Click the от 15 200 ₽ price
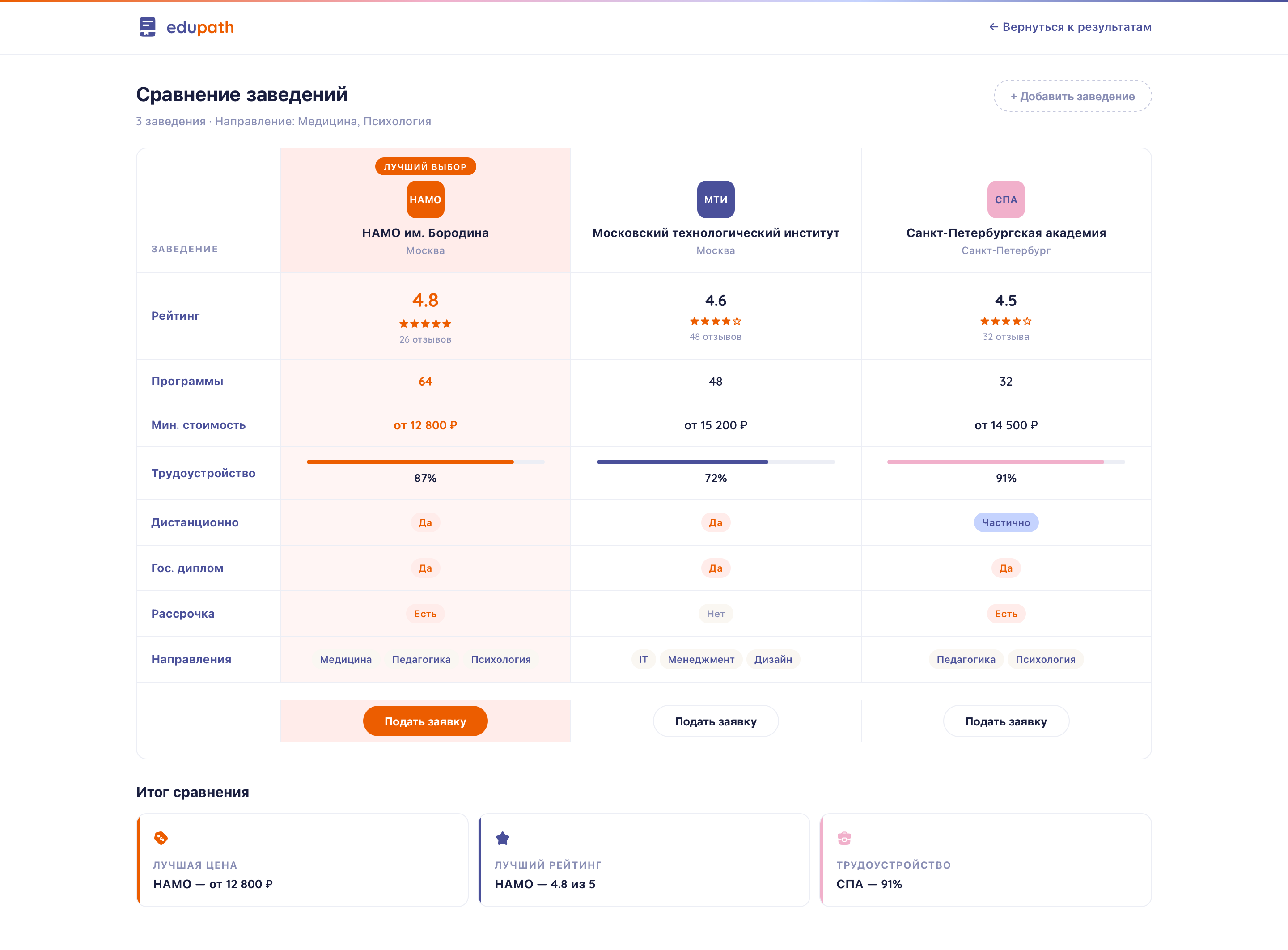The image size is (1288, 950). tap(716, 425)
